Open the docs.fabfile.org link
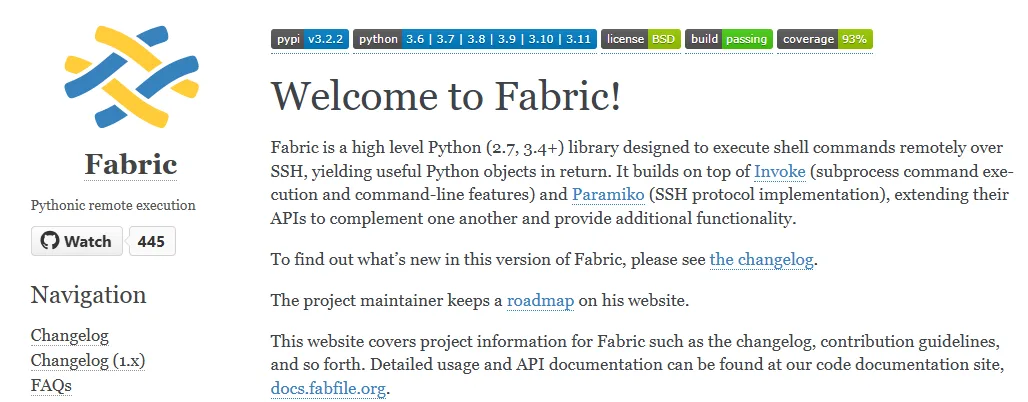Viewport: 1028px width, 402px height. [327, 388]
